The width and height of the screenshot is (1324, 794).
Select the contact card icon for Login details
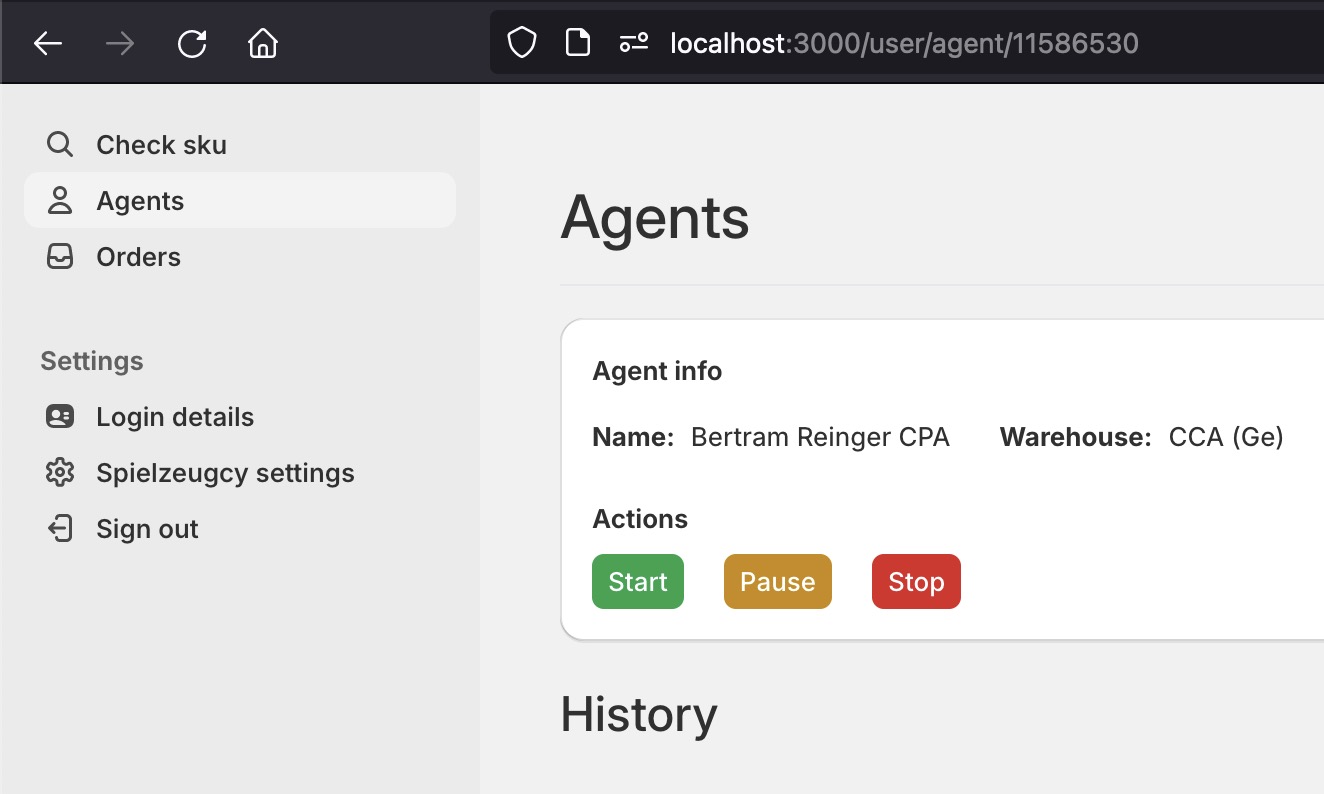click(x=60, y=417)
